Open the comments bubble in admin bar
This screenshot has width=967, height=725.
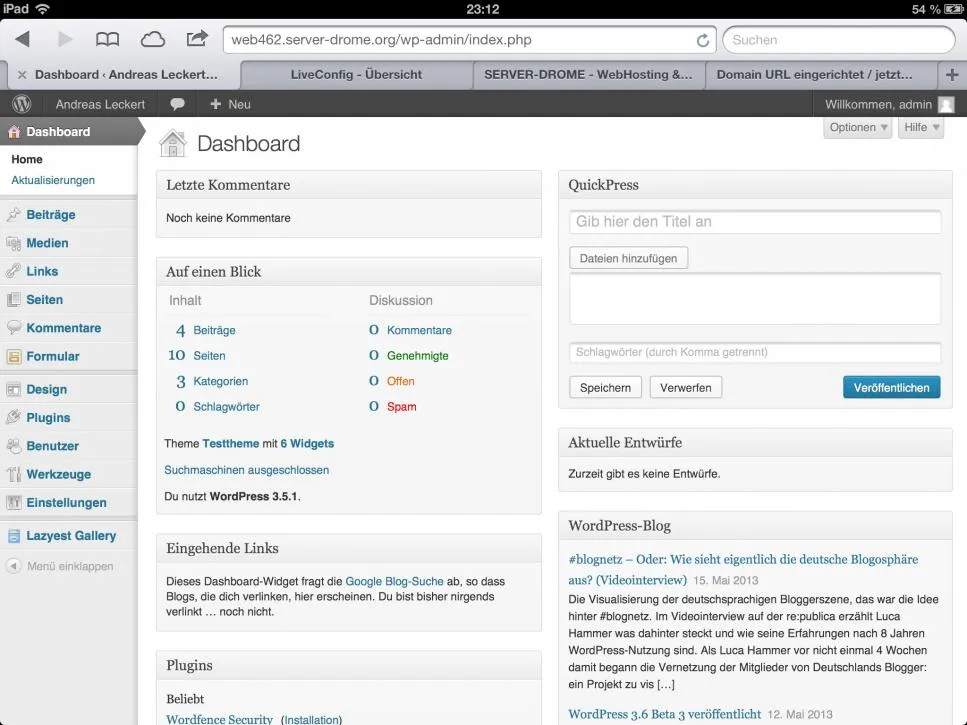click(177, 104)
